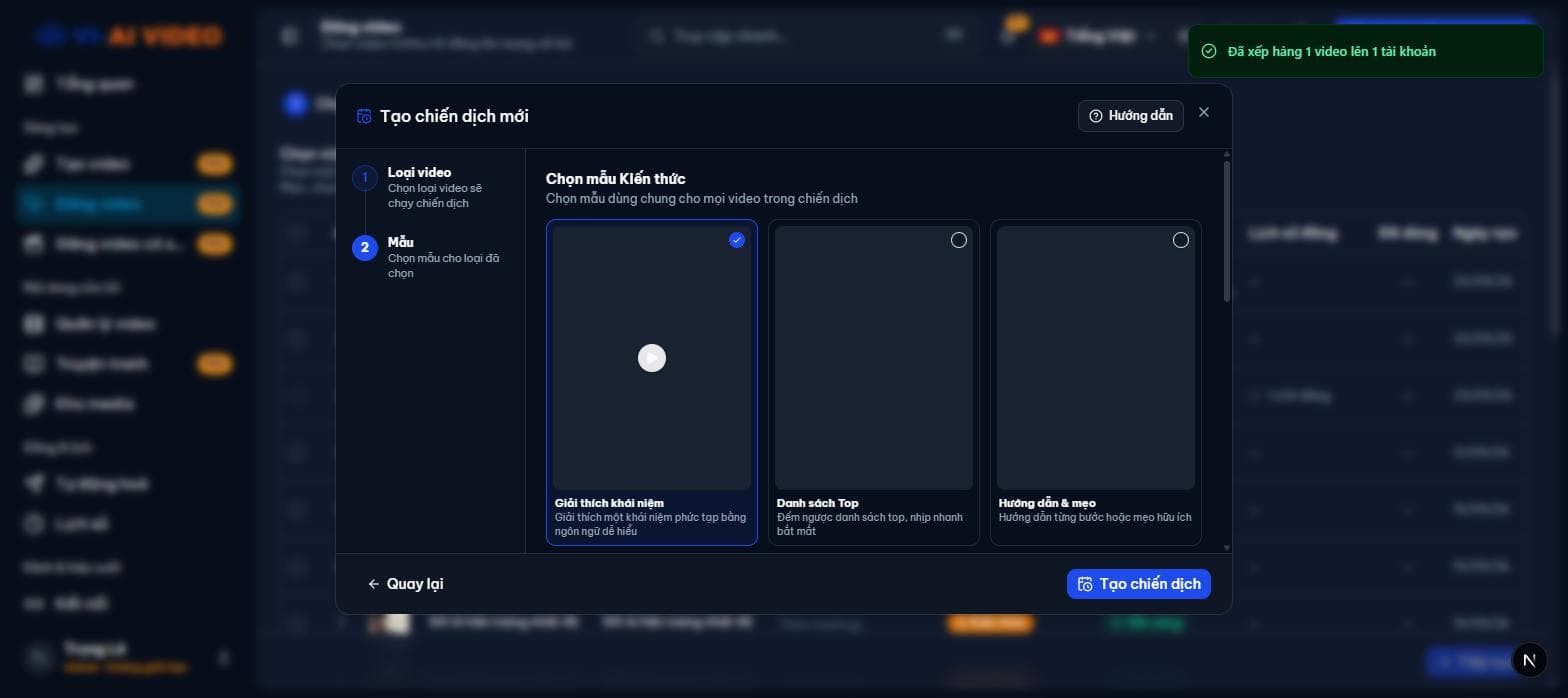The width and height of the screenshot is (1568, 698).
Task: Click the Quay lại back button
Action: (x=405, y=584)
